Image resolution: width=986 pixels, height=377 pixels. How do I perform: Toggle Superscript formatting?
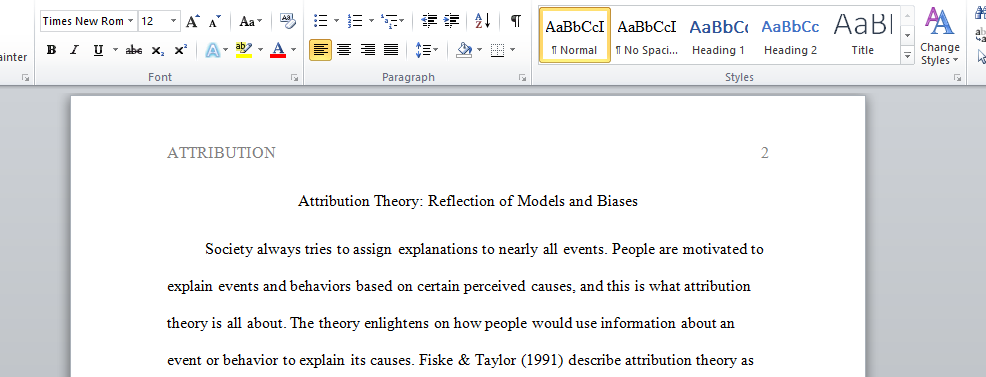click(x=180, y=50)
